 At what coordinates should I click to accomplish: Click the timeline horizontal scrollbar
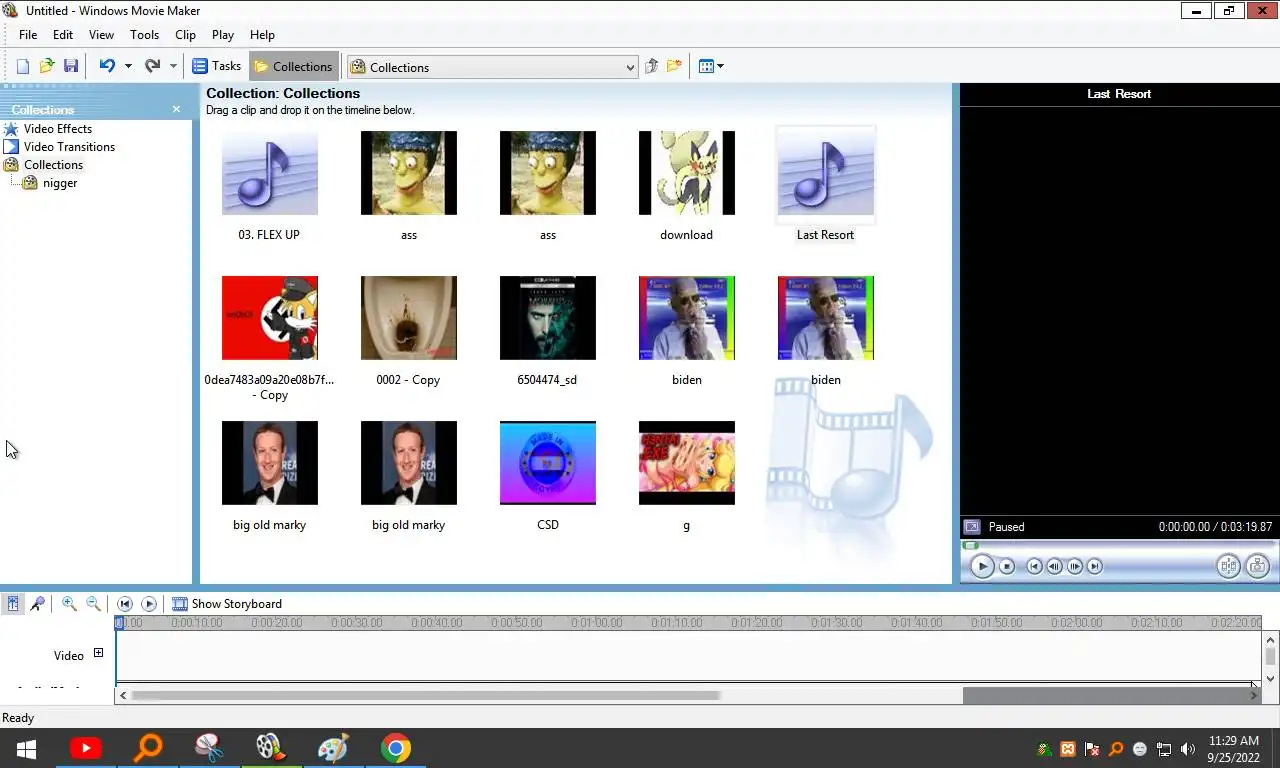click(x=425, y=695)
